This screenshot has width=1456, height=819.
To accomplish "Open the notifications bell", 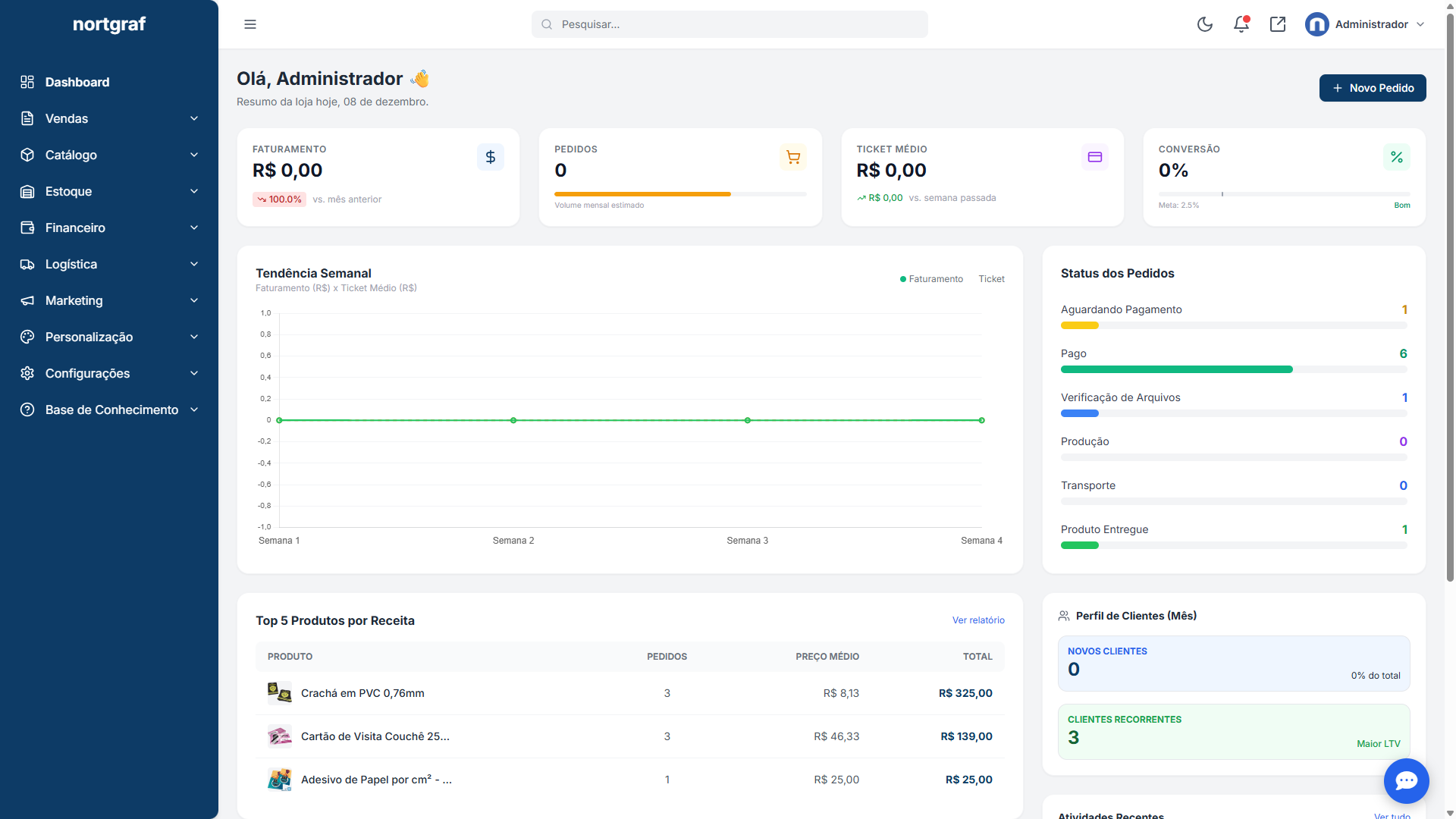I will 1241,24.
